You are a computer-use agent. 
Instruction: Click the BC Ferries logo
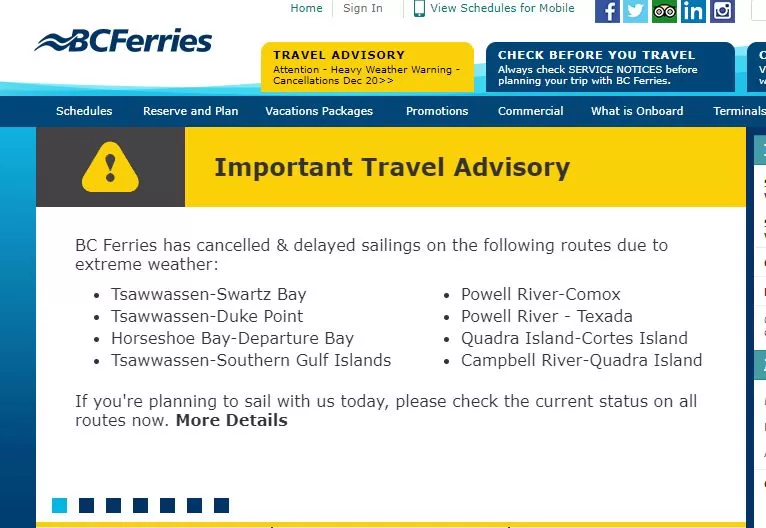tap(123, 41)
